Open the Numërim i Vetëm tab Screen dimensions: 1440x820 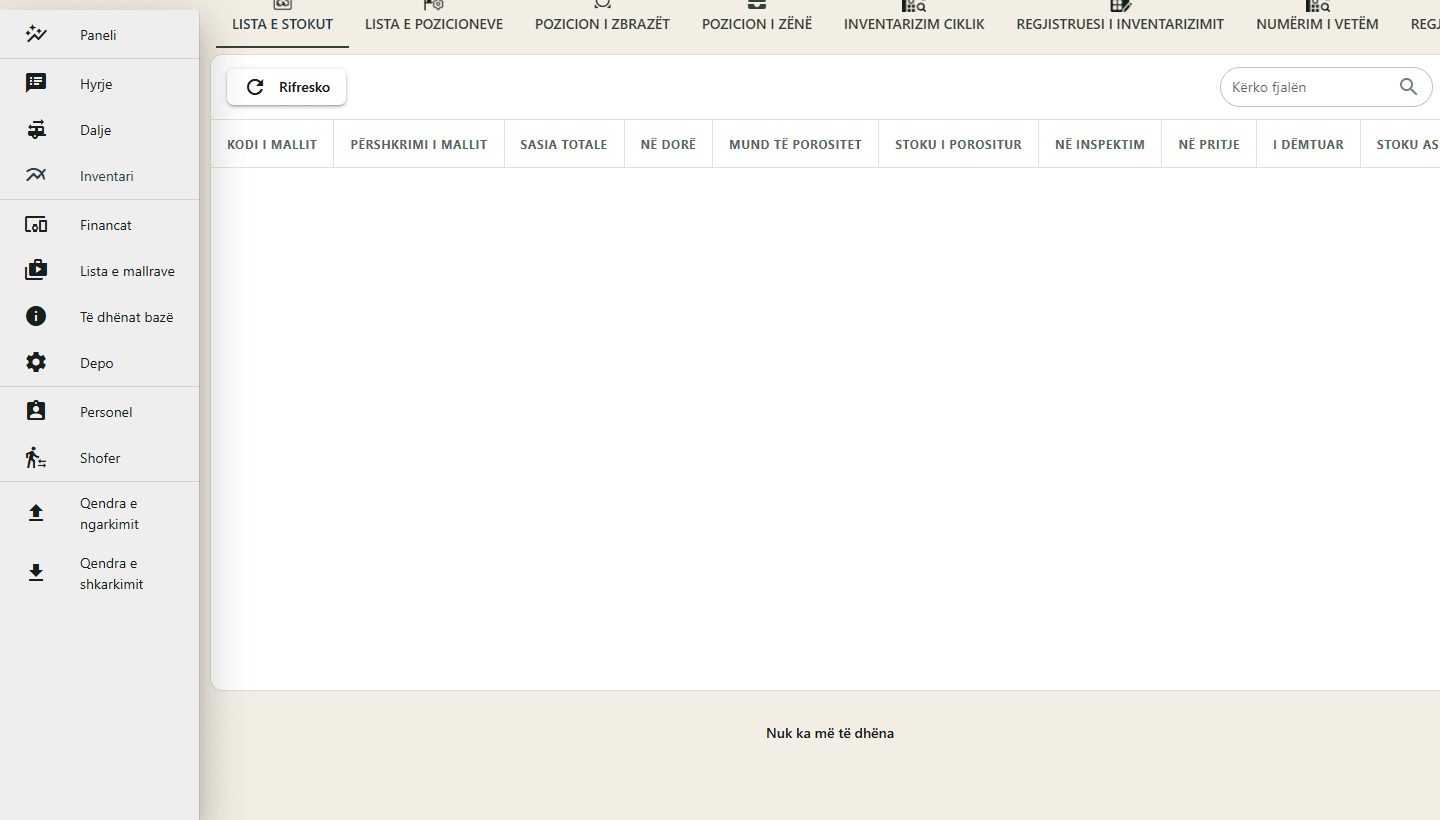[x=1318, y=24]
